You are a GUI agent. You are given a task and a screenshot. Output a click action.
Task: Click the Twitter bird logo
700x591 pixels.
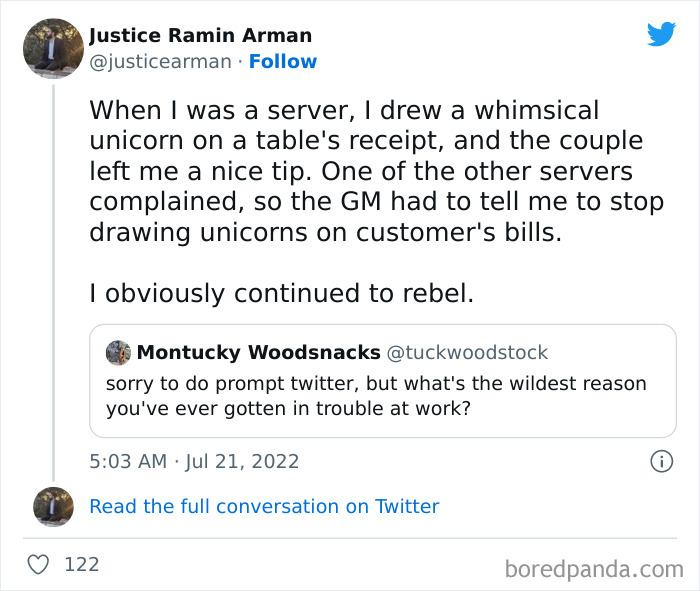pyautogui.click(x=661, y=34)
